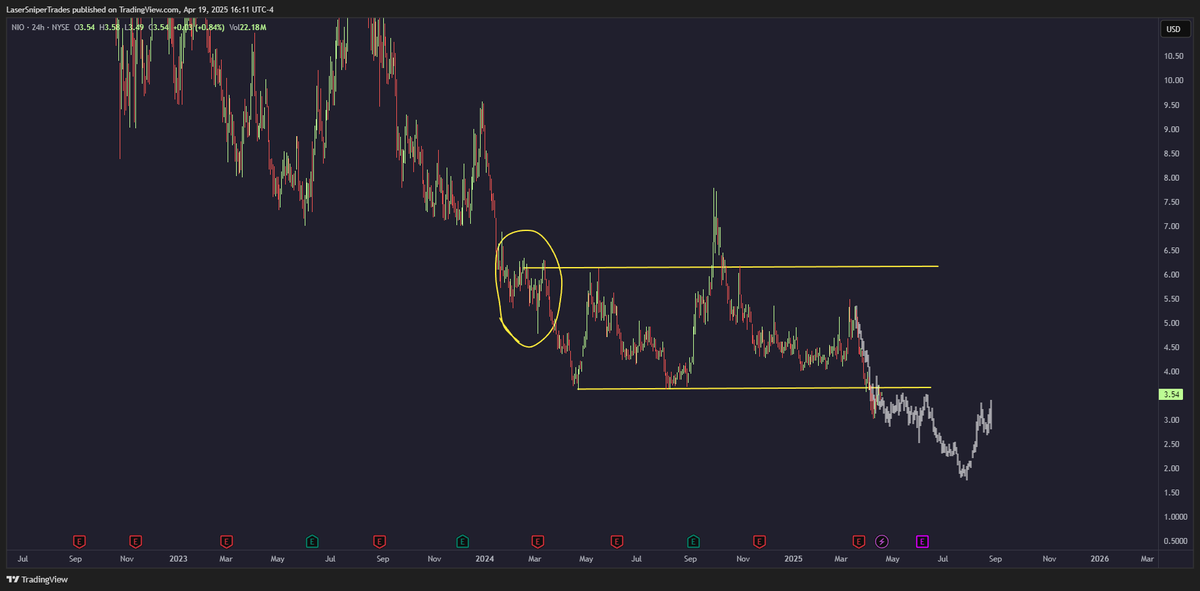Click the 9.00 price axis label
1200x591 pixels.
point(1174,129)
